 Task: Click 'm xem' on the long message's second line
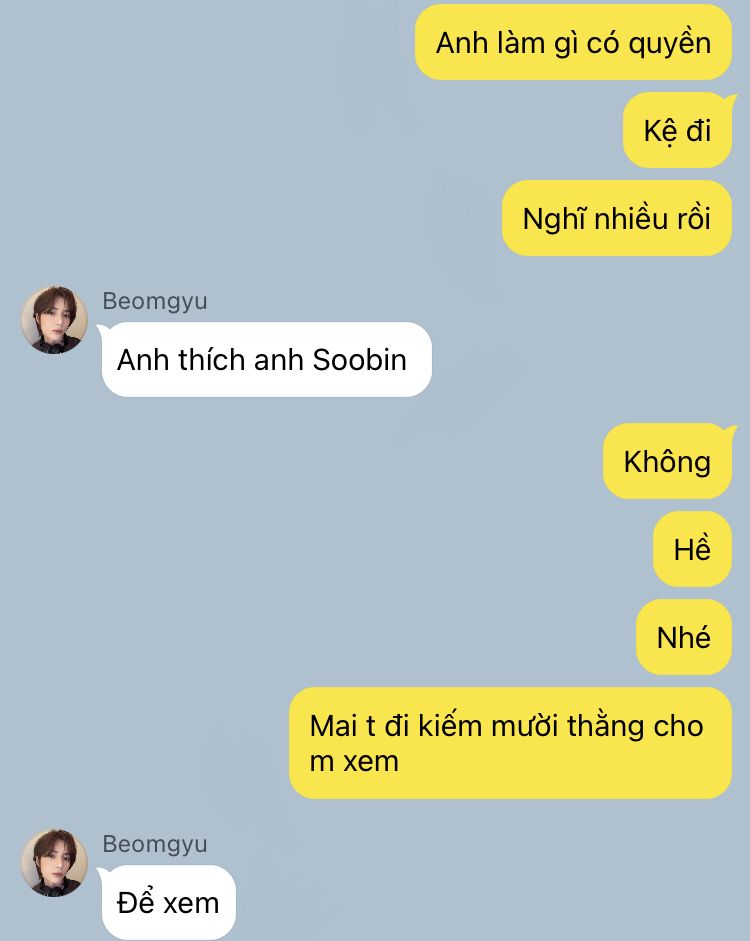coord(354,762)
